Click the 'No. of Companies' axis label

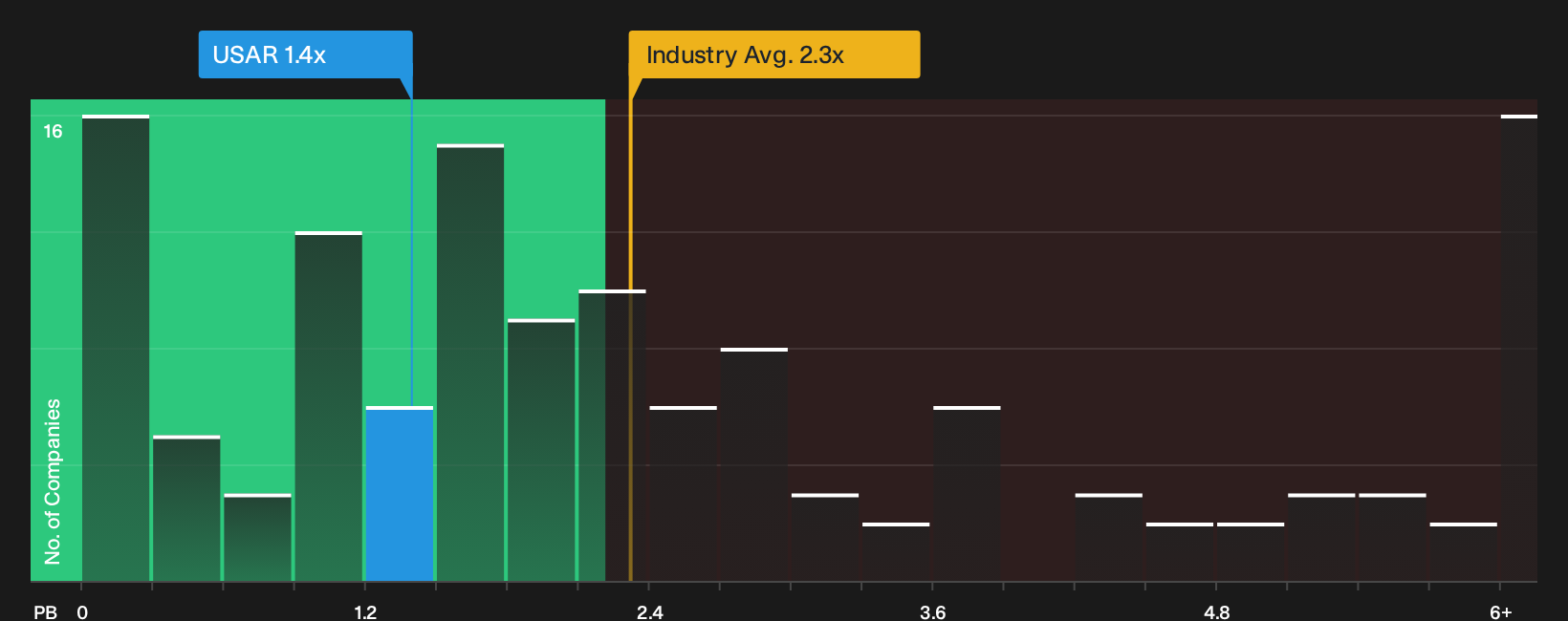(53, 482)
